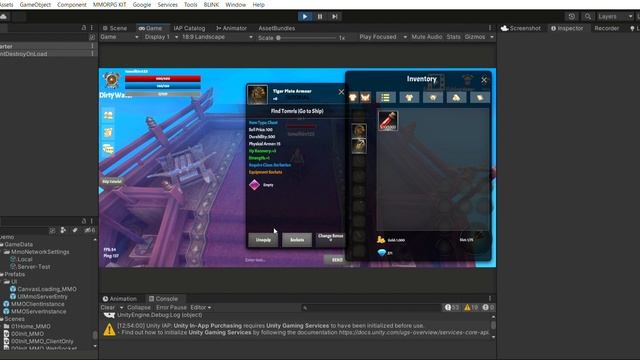Click the chat bubbles icon in game HUD

108,149
